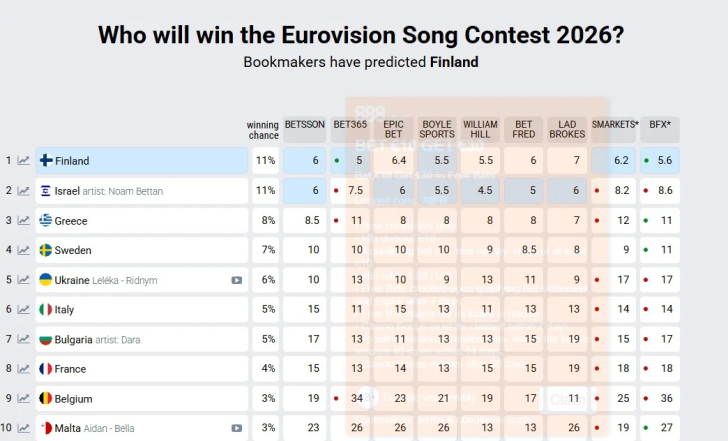Play Malta's song via the video icon
The height and width of the screenshot is (441, 728).
point(237,428)
